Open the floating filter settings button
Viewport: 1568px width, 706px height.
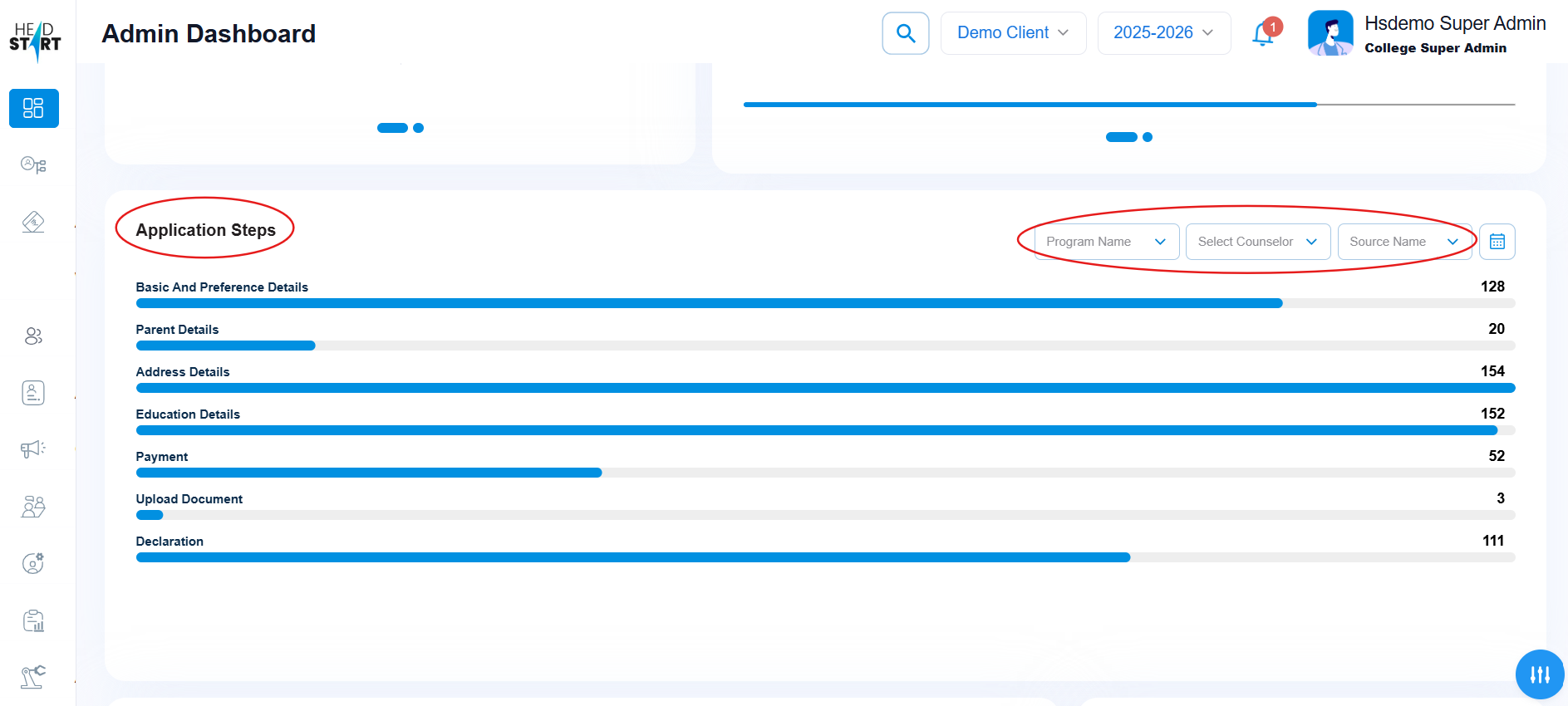pyautogui.click(x=1539, y=674)
